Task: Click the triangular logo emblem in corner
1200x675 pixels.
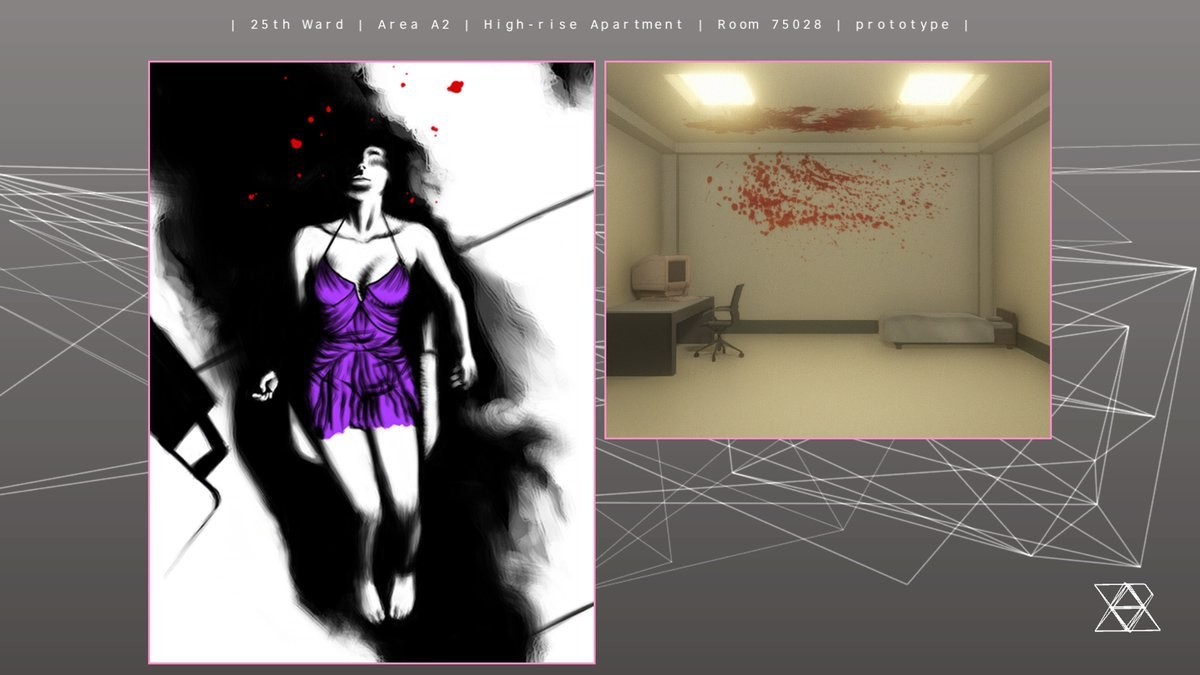Action: pyautogui.click(x=1126, y=607)
